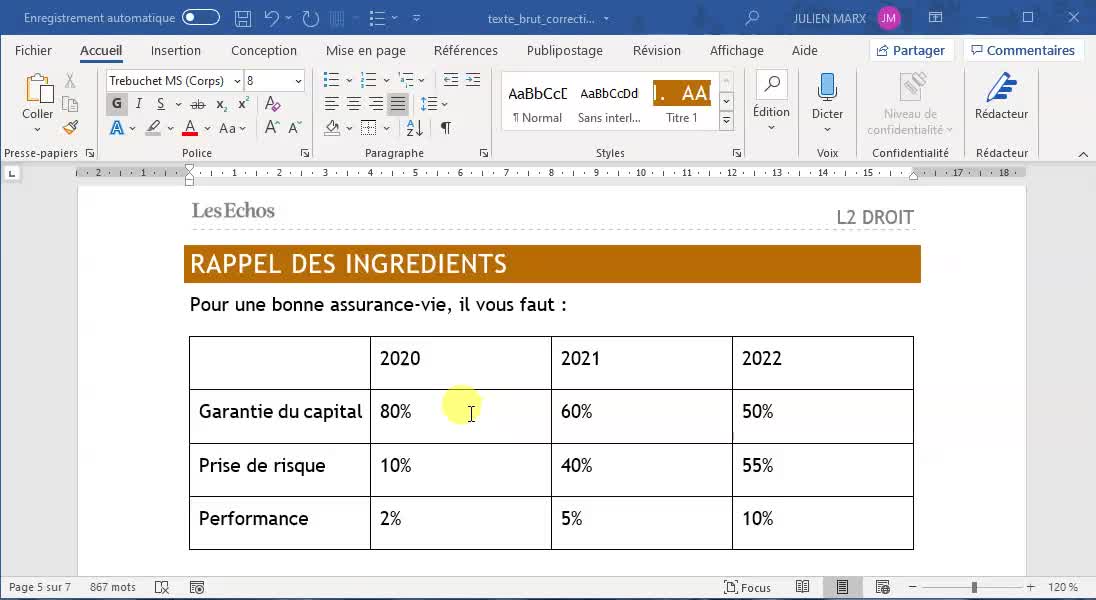
Task: Open the font name dropdown
Action: pos(237,81)
